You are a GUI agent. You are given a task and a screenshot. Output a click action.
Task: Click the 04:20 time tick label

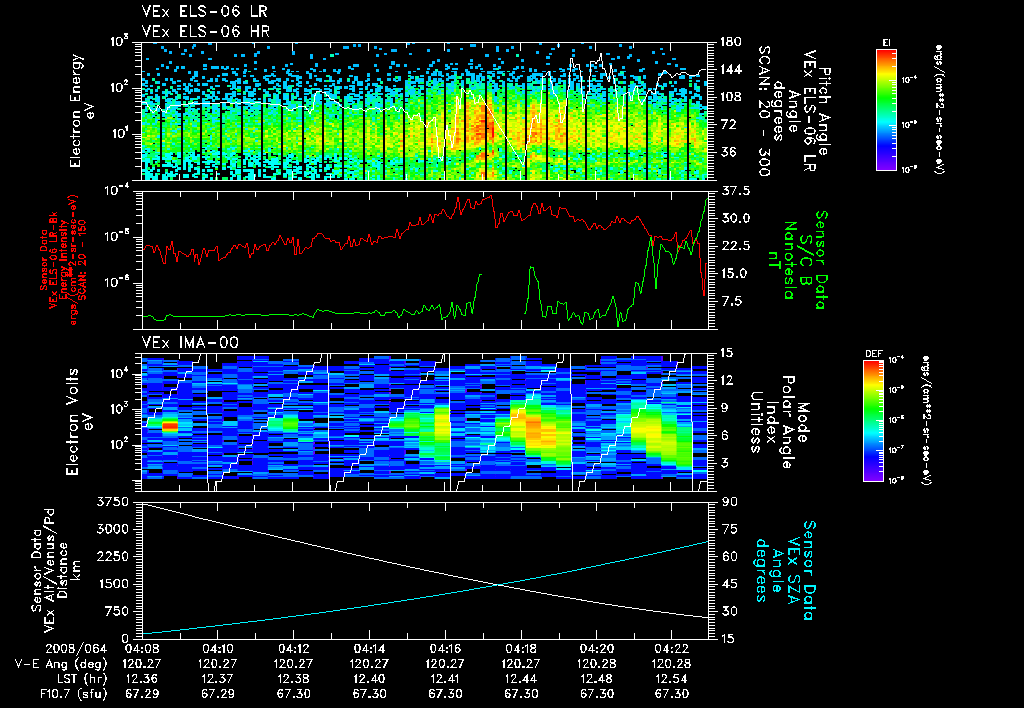click(x=596, y=650)
